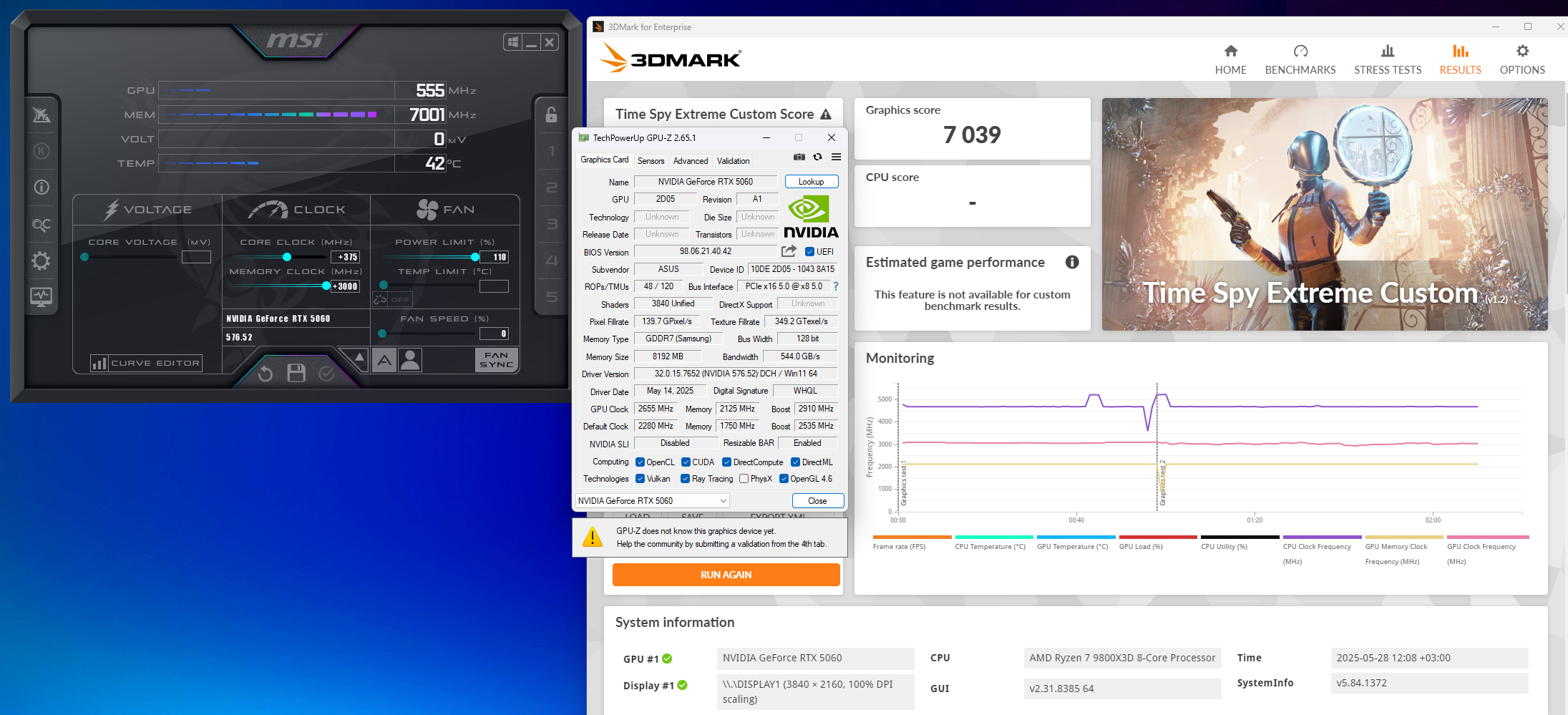Toggle the Ray Tracing checkbox
The height and width of the screenshot is (715, 1568).
[685, 479]
